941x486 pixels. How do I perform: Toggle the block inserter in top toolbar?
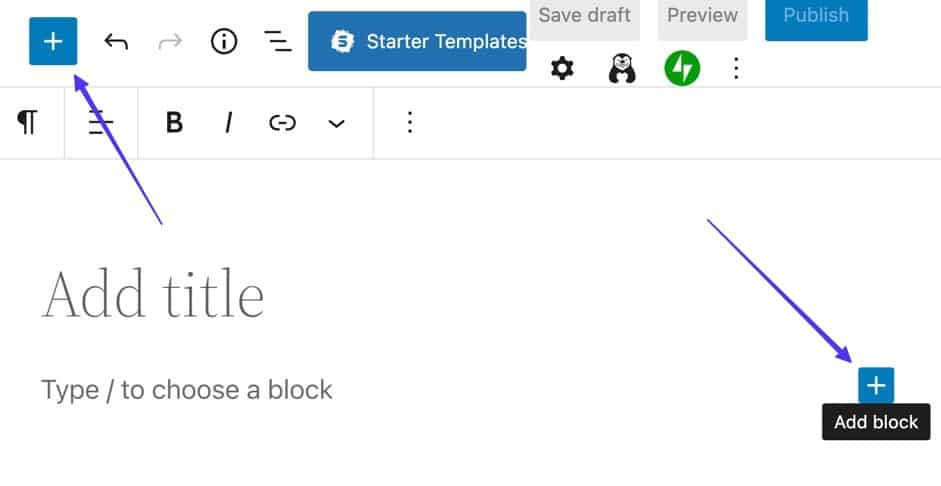pyautogui.click(x=53, y=41)
